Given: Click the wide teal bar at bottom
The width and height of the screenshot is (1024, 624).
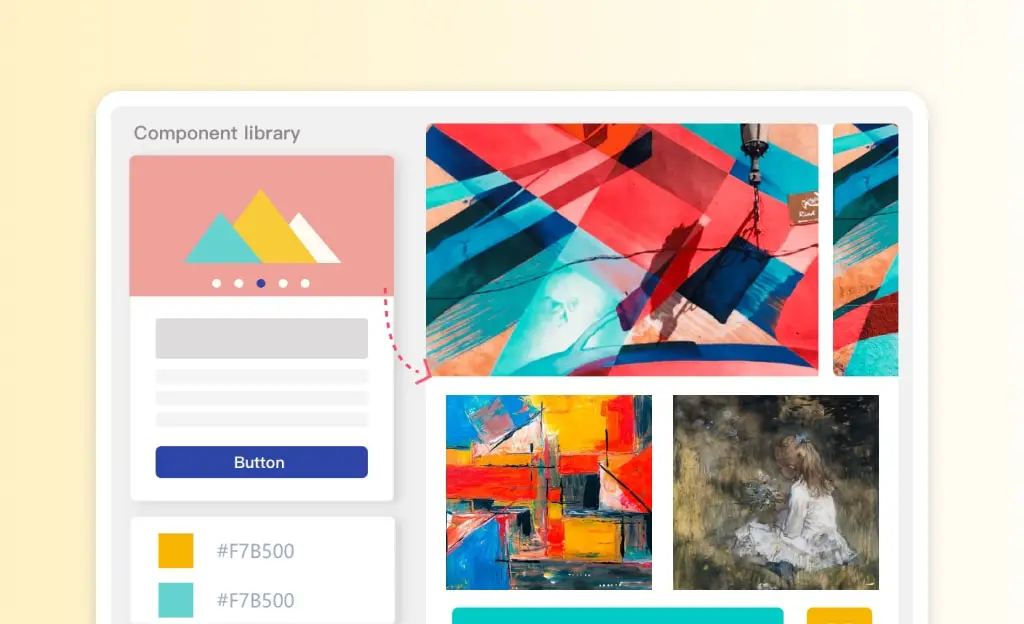Looking at the screenshot, I should pos(617,616).
